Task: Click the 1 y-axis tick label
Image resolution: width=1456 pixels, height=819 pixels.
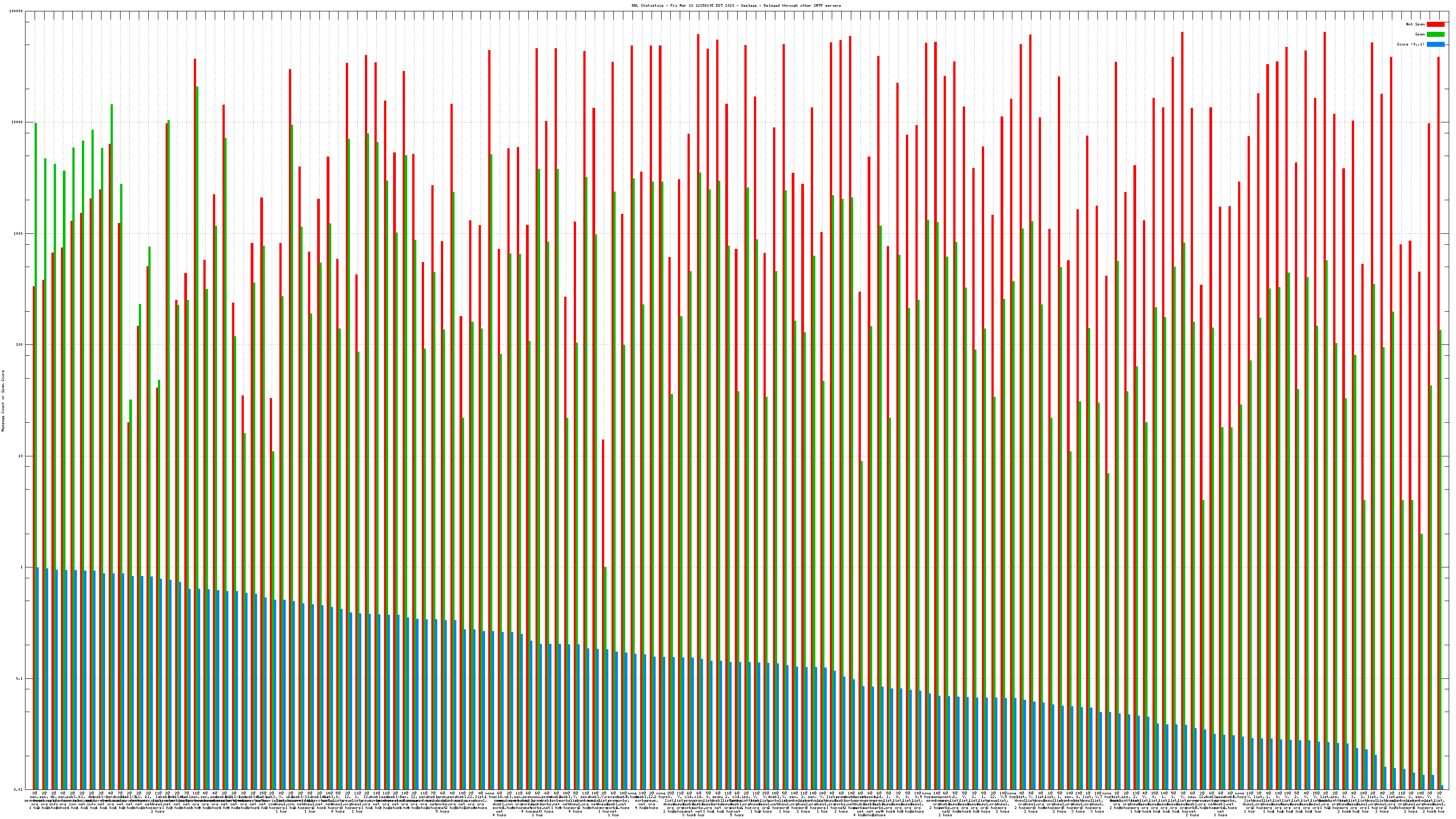Action: click(x=21, y=567)
